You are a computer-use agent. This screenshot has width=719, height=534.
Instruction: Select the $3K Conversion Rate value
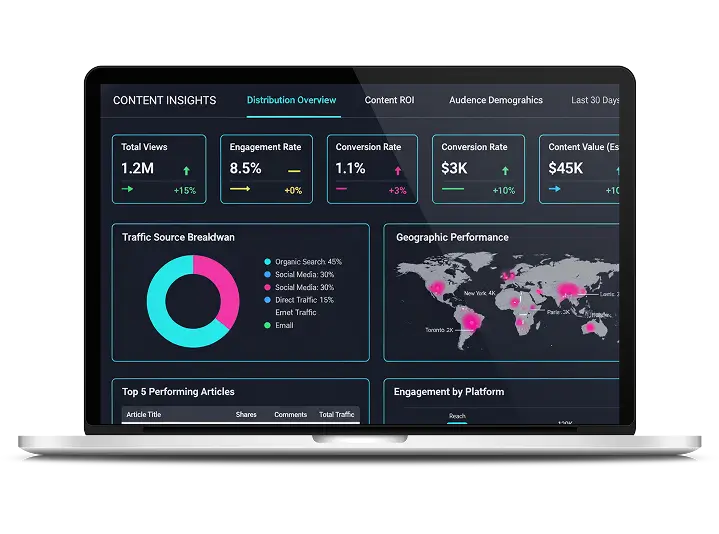[x=454, y=168]
